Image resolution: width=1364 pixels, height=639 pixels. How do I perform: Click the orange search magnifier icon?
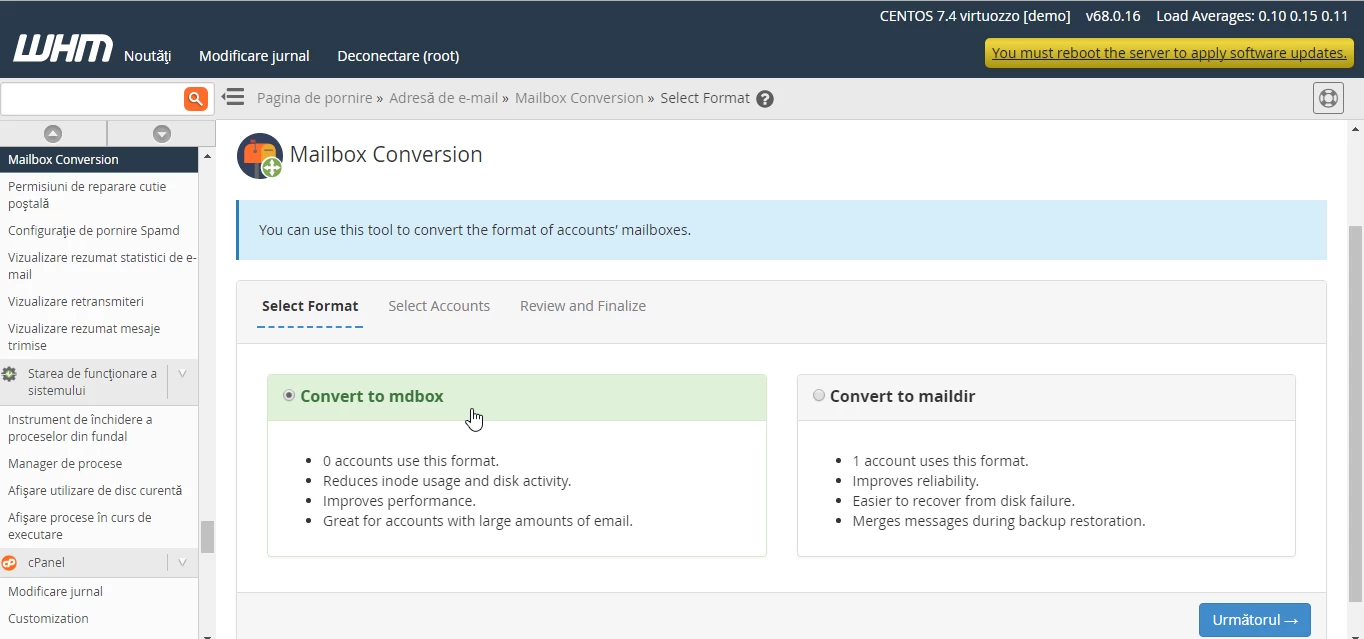coord(195,98)
